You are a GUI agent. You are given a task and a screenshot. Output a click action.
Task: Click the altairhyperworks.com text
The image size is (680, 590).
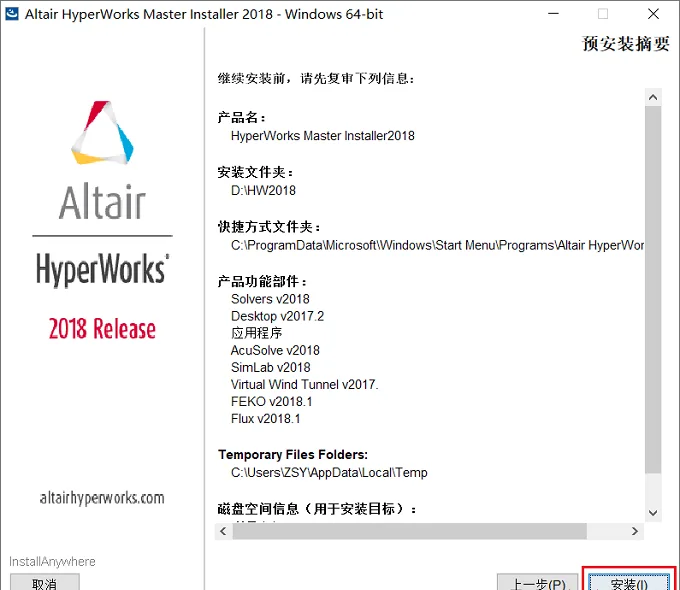click(102, 498)
